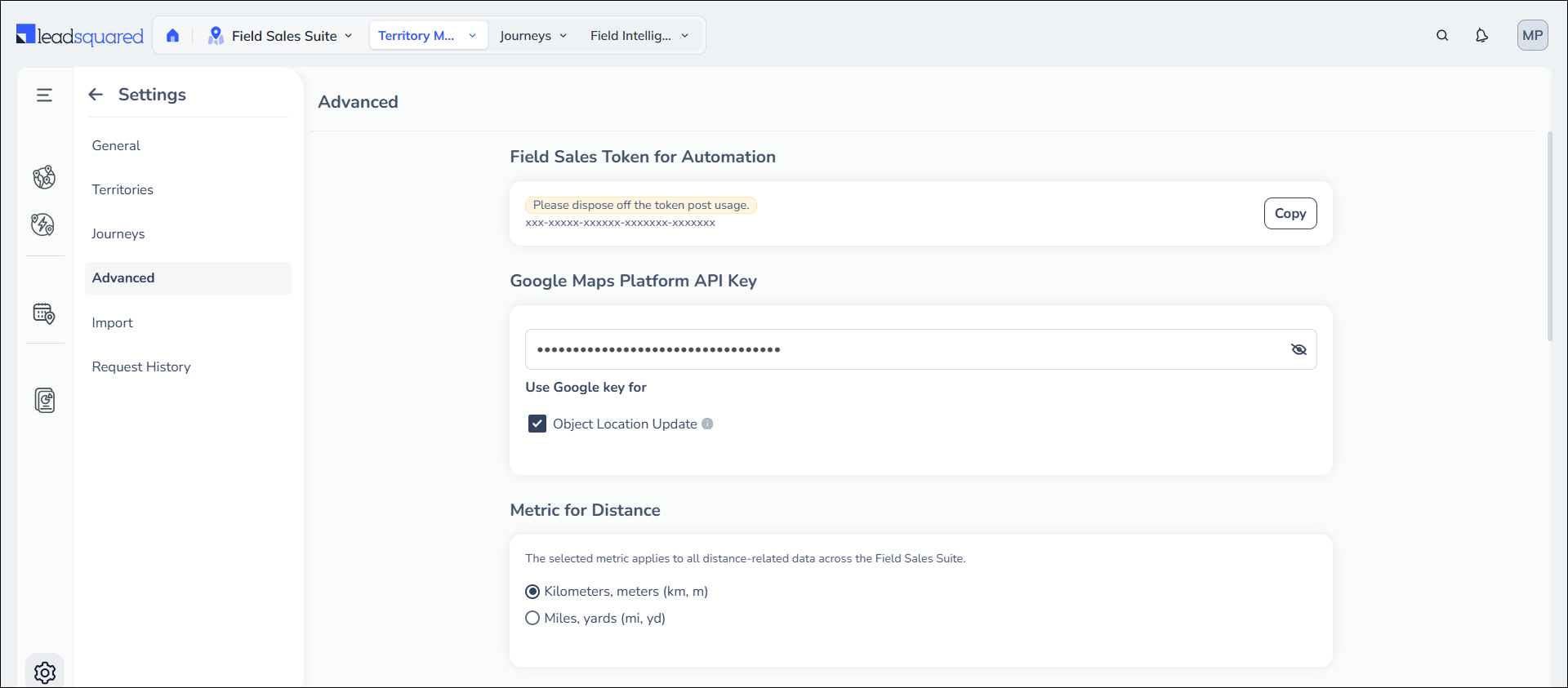The image size is (1568, 688).
Task: Click the info icon beside Object Location Update
Action: [707, 424]
